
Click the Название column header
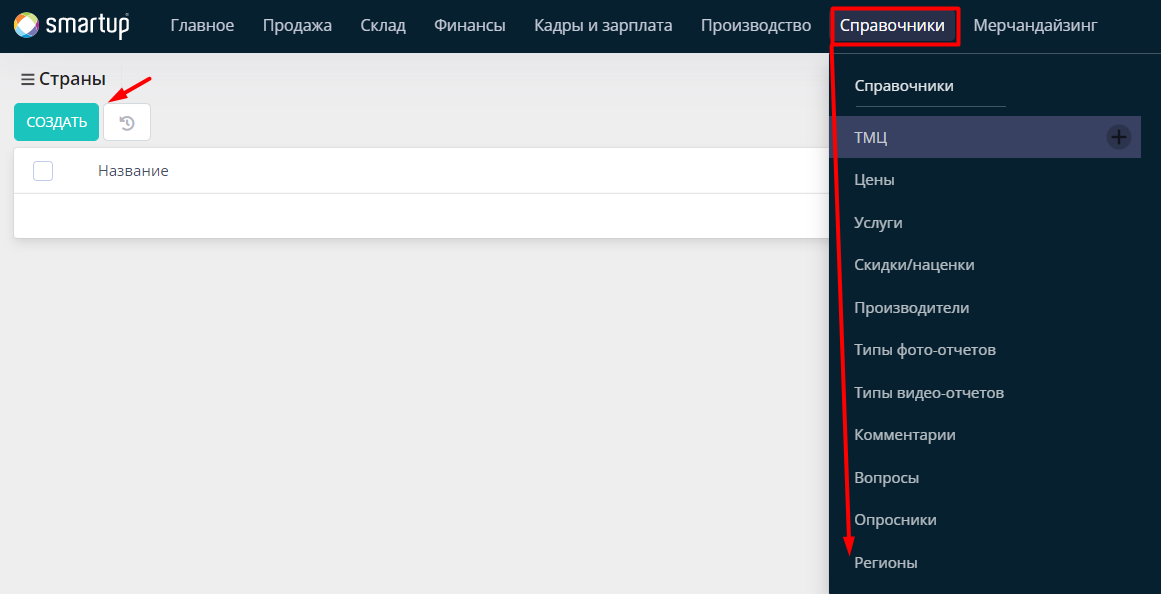pos(133,171)
